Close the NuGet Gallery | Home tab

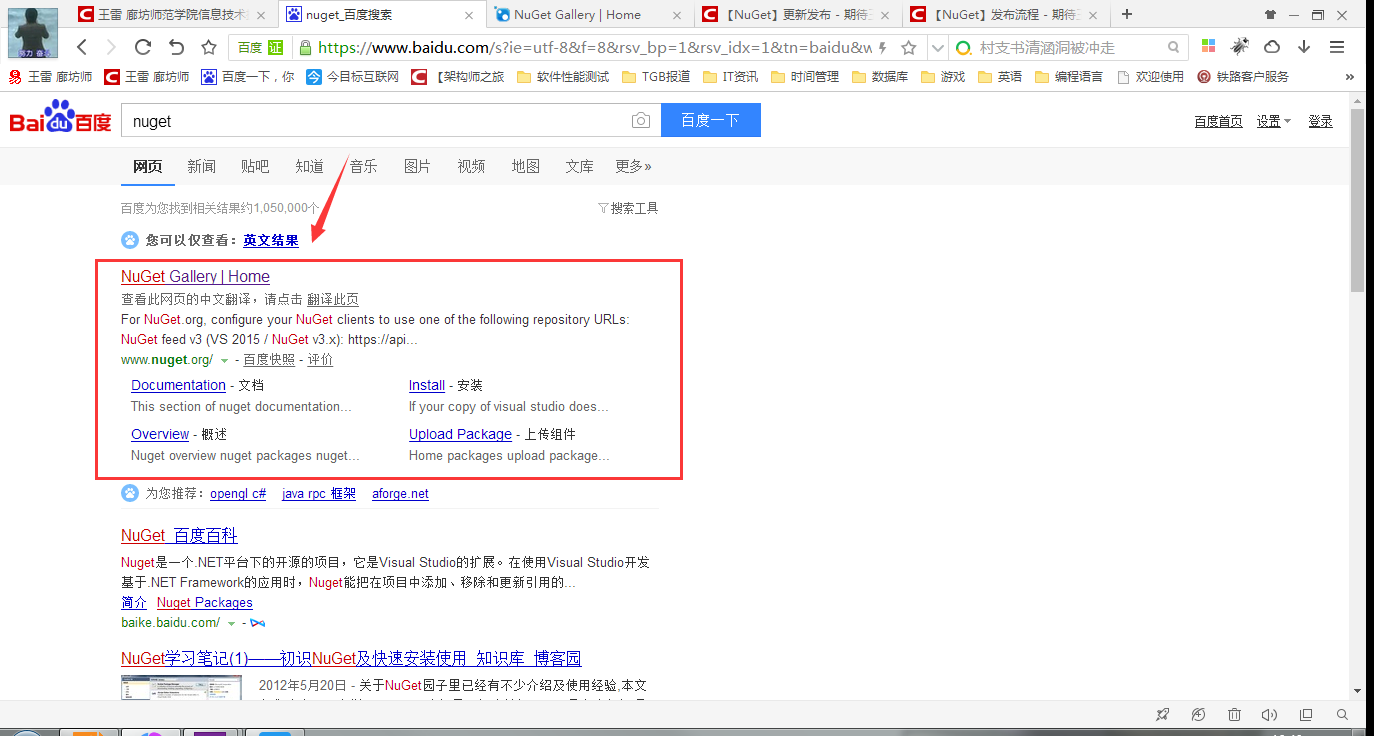[676, 15]
